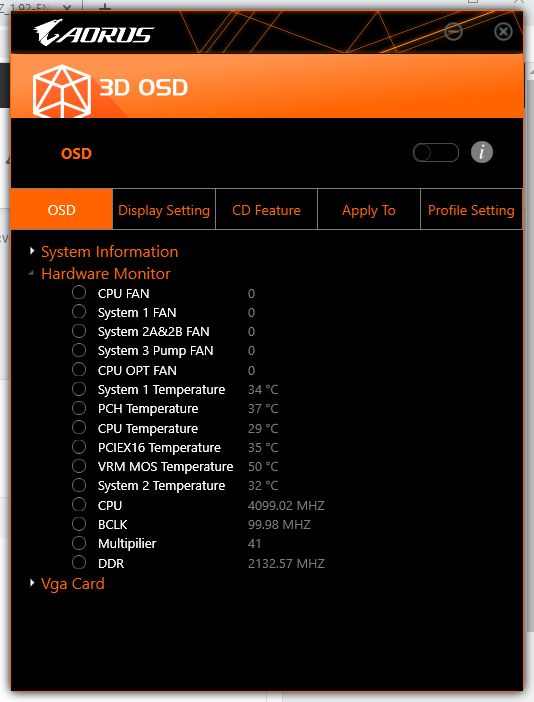Click the 3D OSD cube logo
The image size is (534, 702).
62,91
